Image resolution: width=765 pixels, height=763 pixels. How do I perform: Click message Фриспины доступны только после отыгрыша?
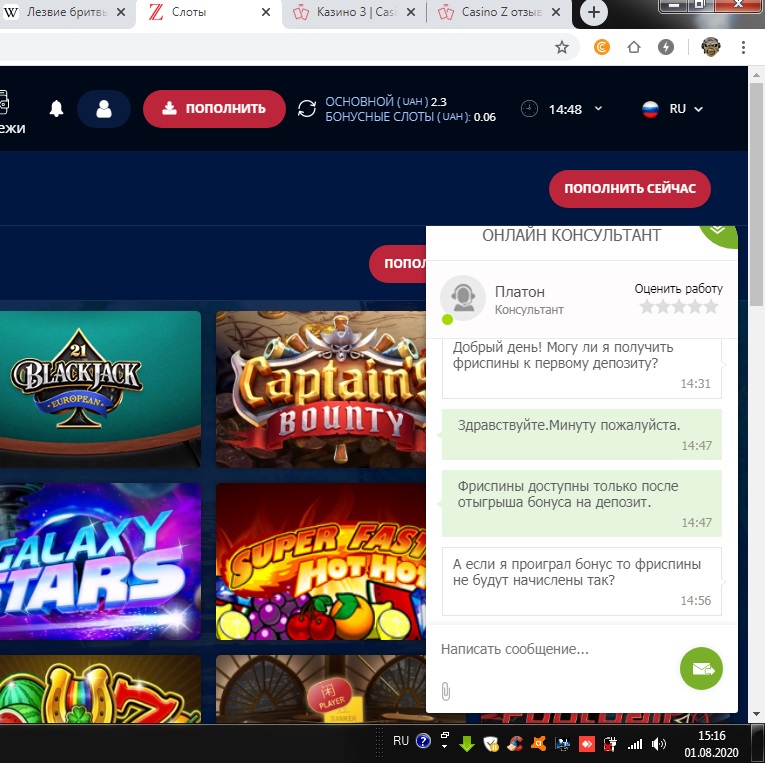coord(582,503)
